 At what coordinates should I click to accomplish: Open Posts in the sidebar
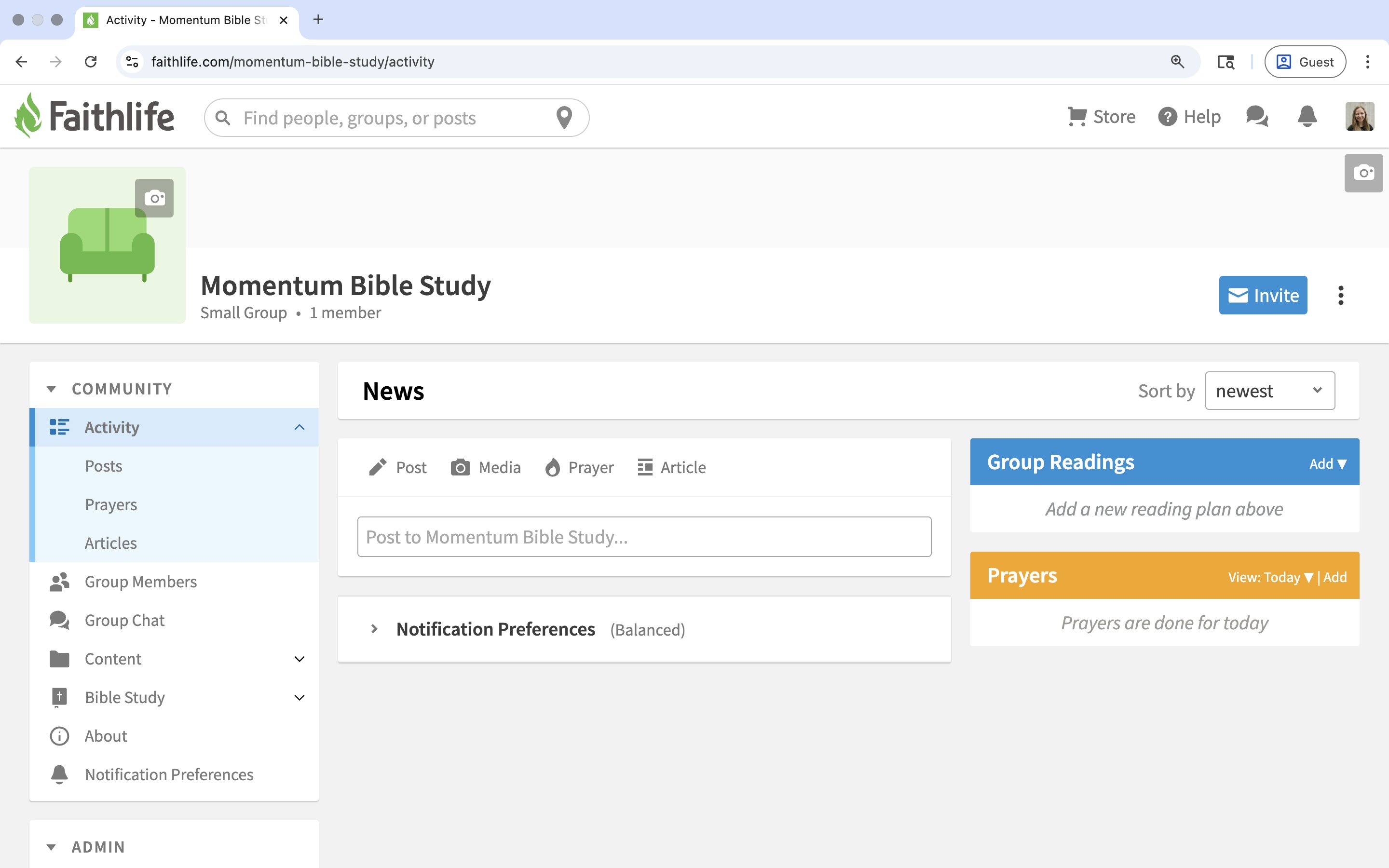(103, 465)
